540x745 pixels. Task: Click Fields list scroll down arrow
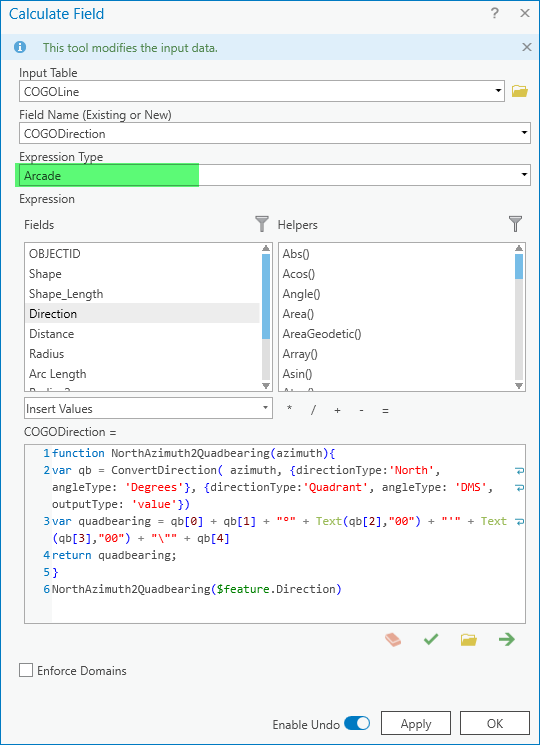click(x=266, y=385)
